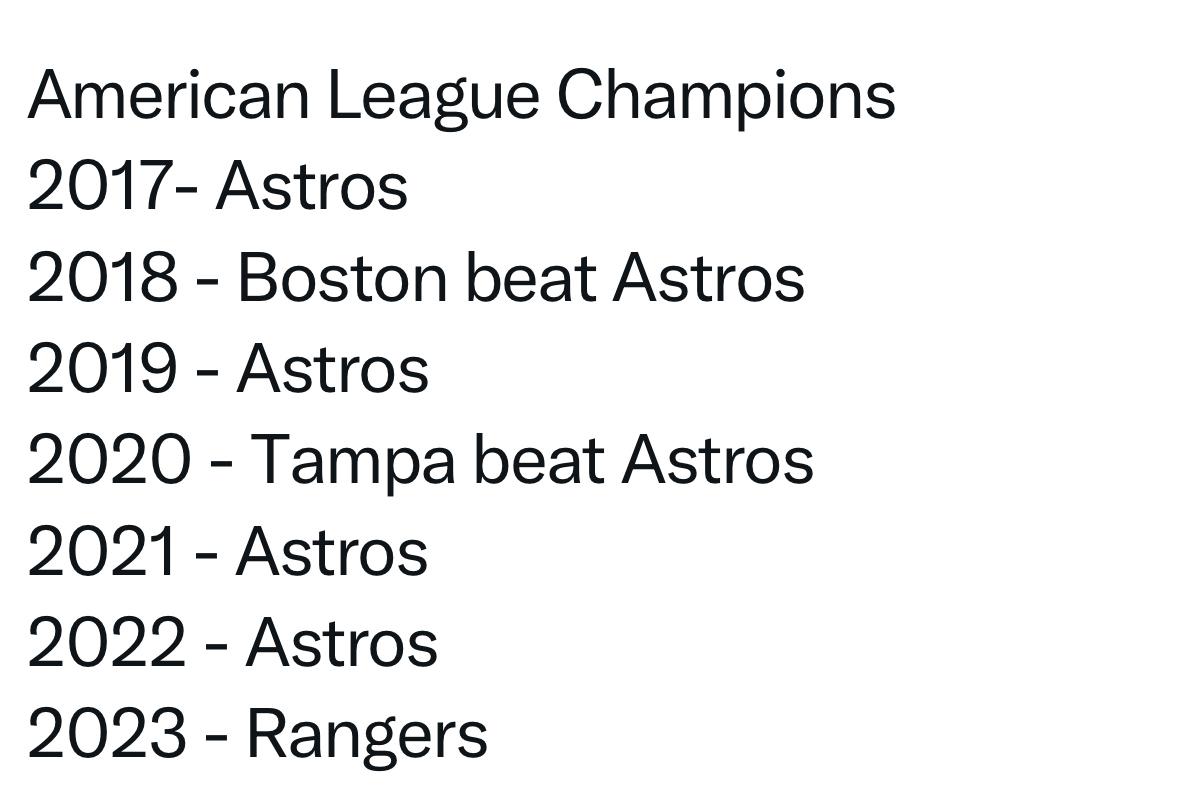Click the year 2023
1179x790 pixels.
[106, 734]
